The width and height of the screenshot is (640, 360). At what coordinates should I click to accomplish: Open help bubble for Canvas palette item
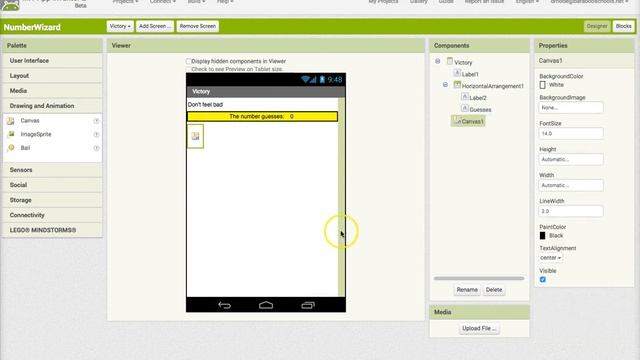point(96,121)
